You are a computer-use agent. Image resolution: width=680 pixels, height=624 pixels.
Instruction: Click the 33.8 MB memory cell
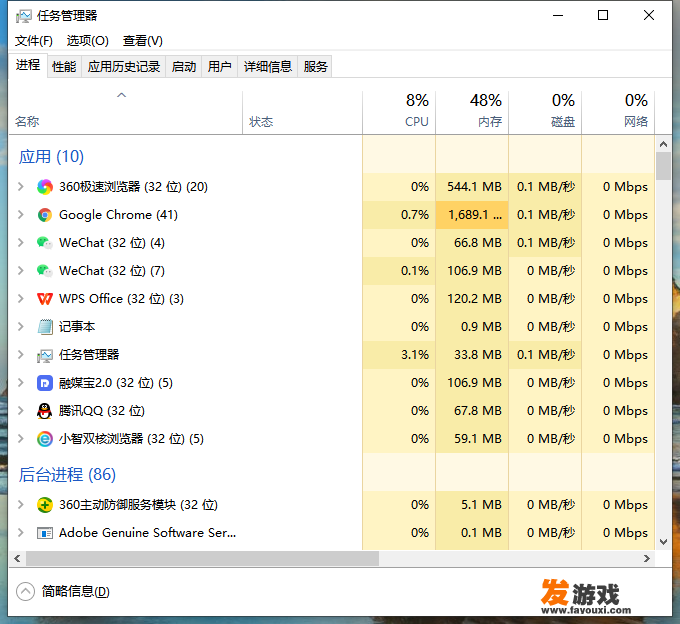(472, 355)
